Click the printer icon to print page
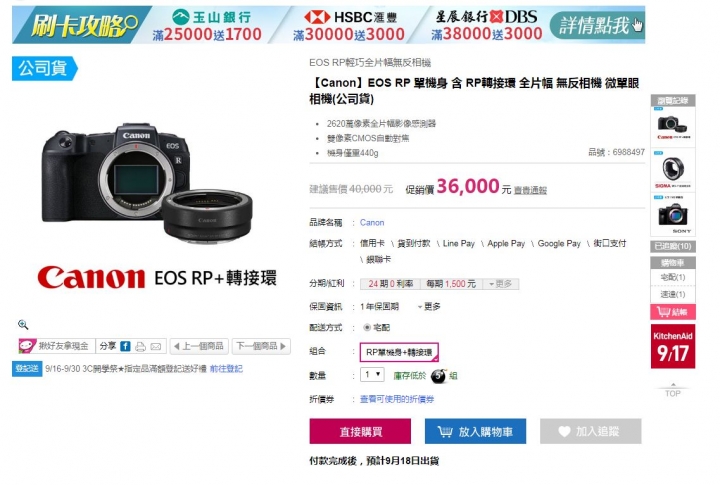 (141, 346)
